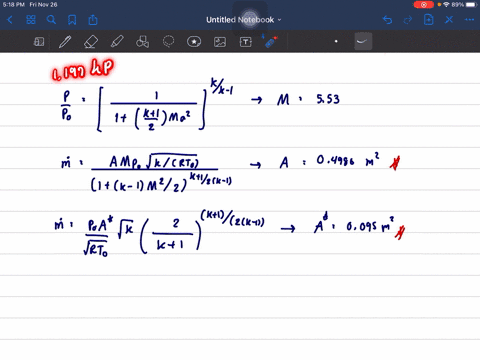Open the thumbnail grid view
The width and height of the screenshot is (480, 360).
31,20
